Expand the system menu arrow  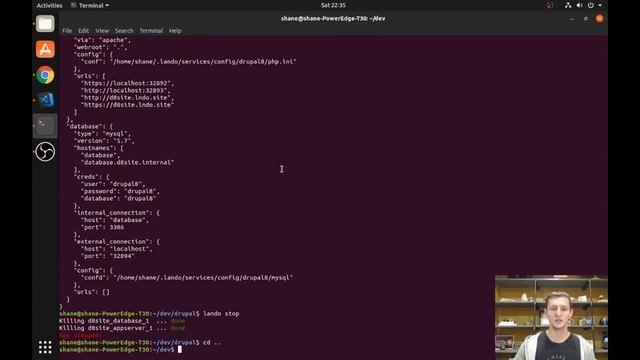(600, 5)
